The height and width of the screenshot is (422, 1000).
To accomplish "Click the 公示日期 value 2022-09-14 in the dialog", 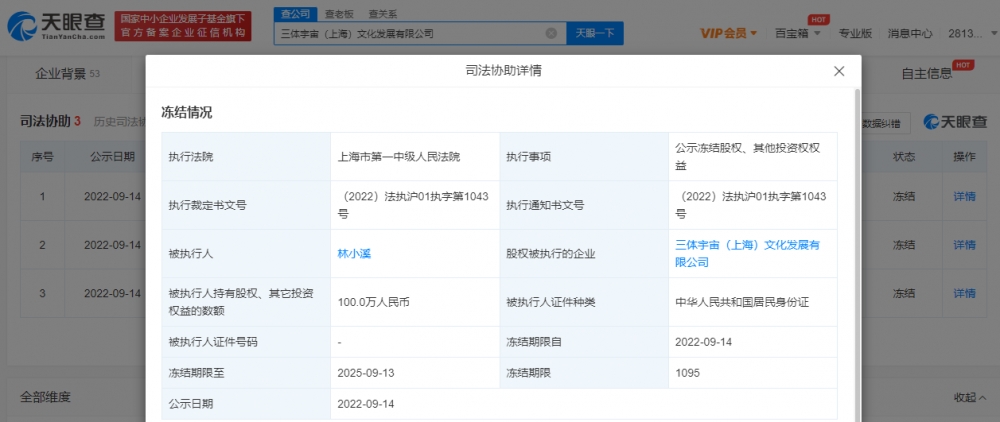I will pyautogui.click(x=366, y=404).
